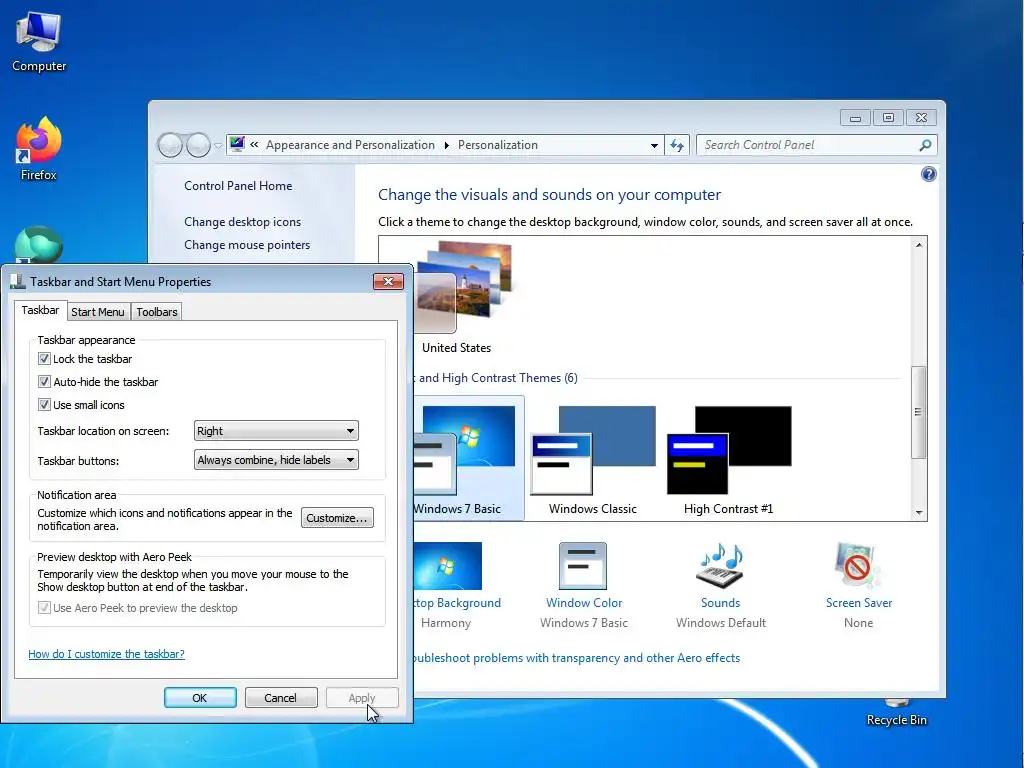Click the Help question mark icon
Viewport: 1024px width, 768px height.
point(928,174)
